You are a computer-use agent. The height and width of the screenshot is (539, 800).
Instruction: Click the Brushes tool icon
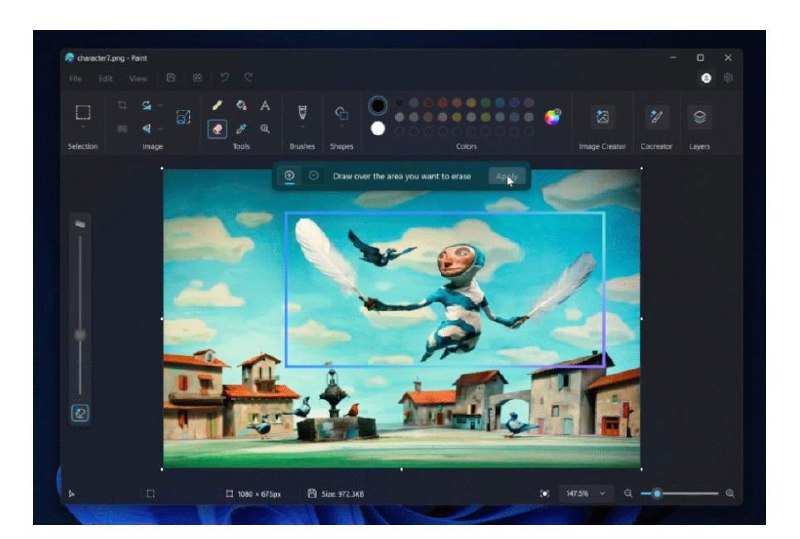click(302, 112)
